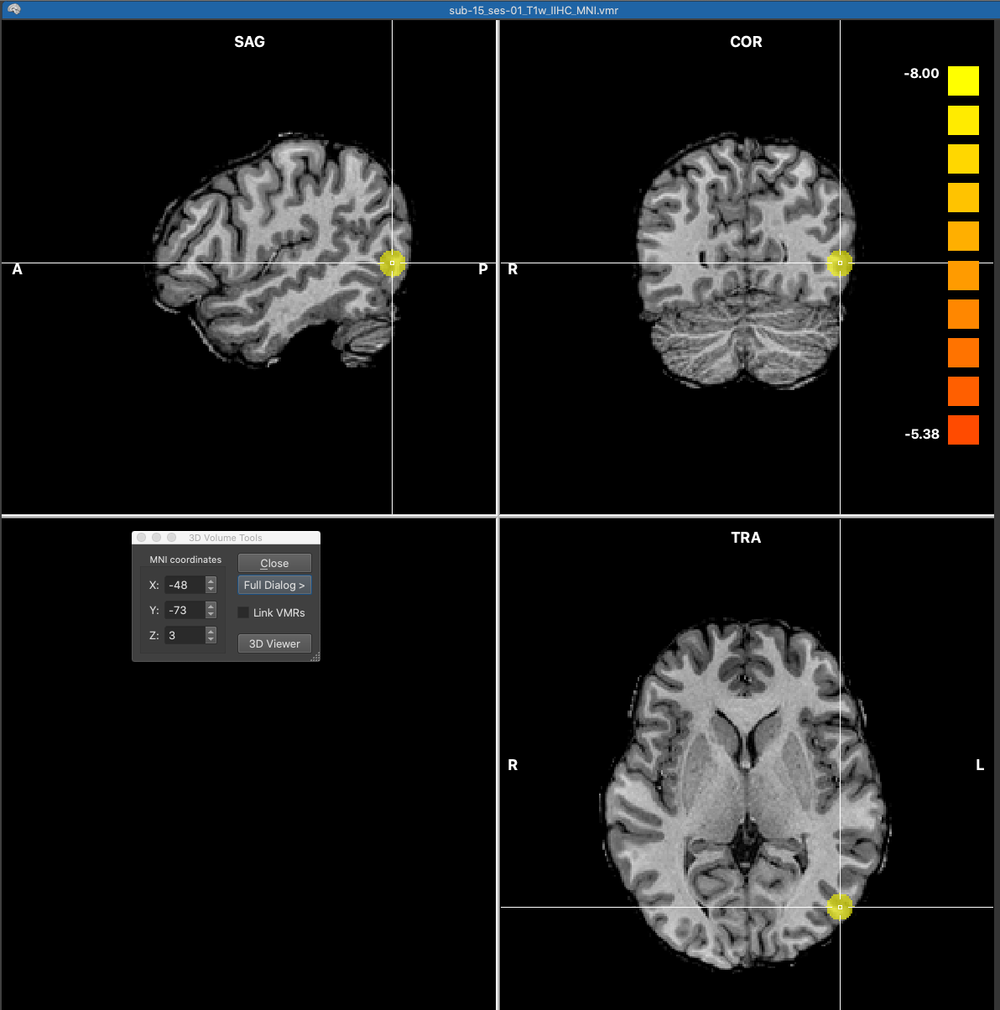The height and width of the screenshot is (1010, 1000).
Task: Click the Z coordinate input field
Action: [185, 635]
